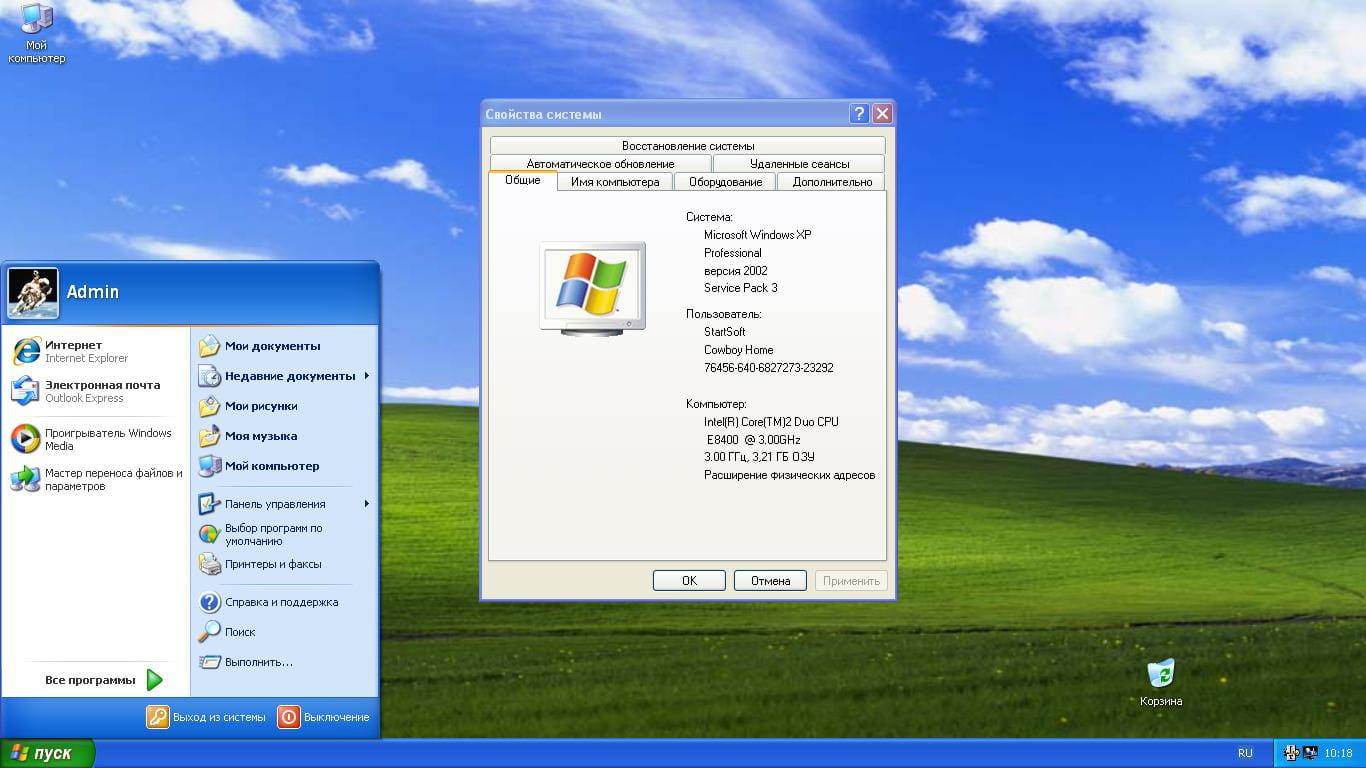Close the Свойства системы dialog

coord(882,114)
